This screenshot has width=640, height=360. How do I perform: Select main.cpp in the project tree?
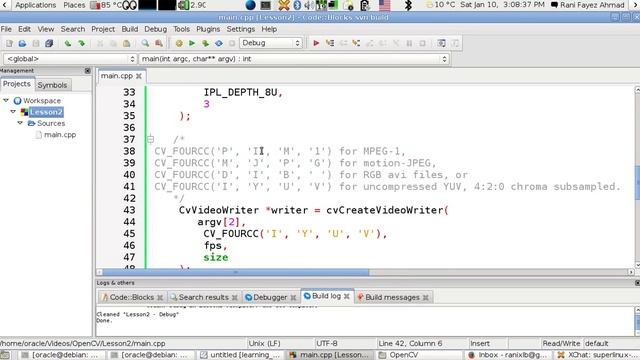pyautogui.click(x=60, y=135)
